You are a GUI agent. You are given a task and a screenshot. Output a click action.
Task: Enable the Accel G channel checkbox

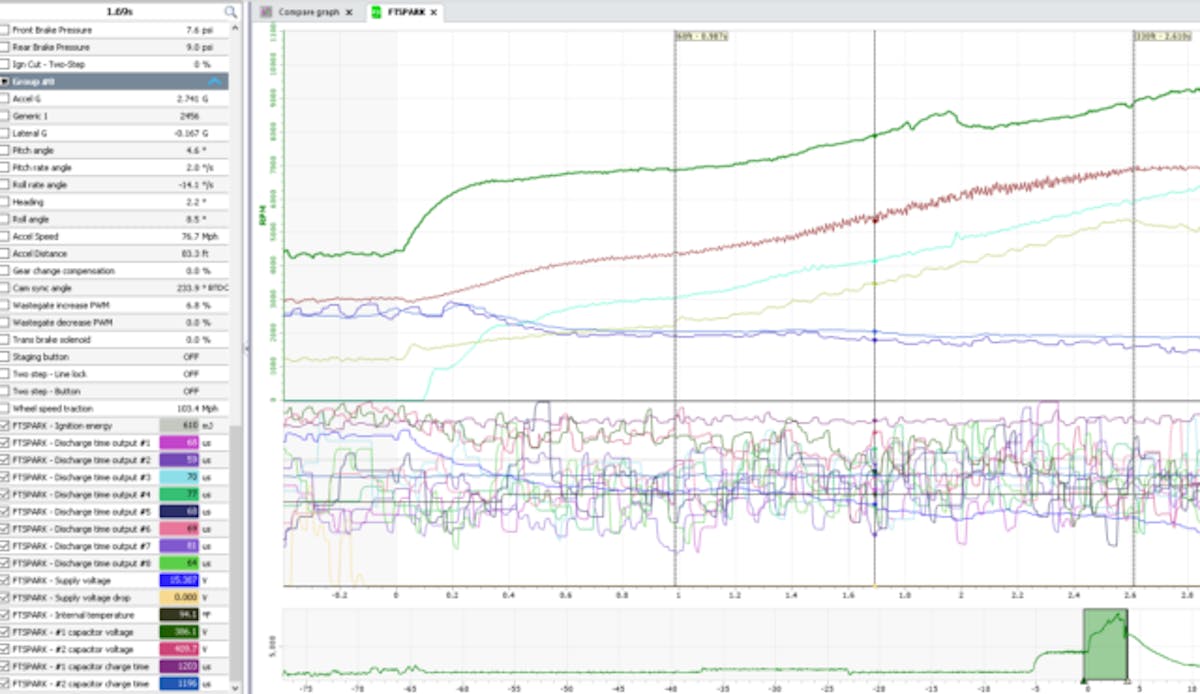tap(5, 99)
